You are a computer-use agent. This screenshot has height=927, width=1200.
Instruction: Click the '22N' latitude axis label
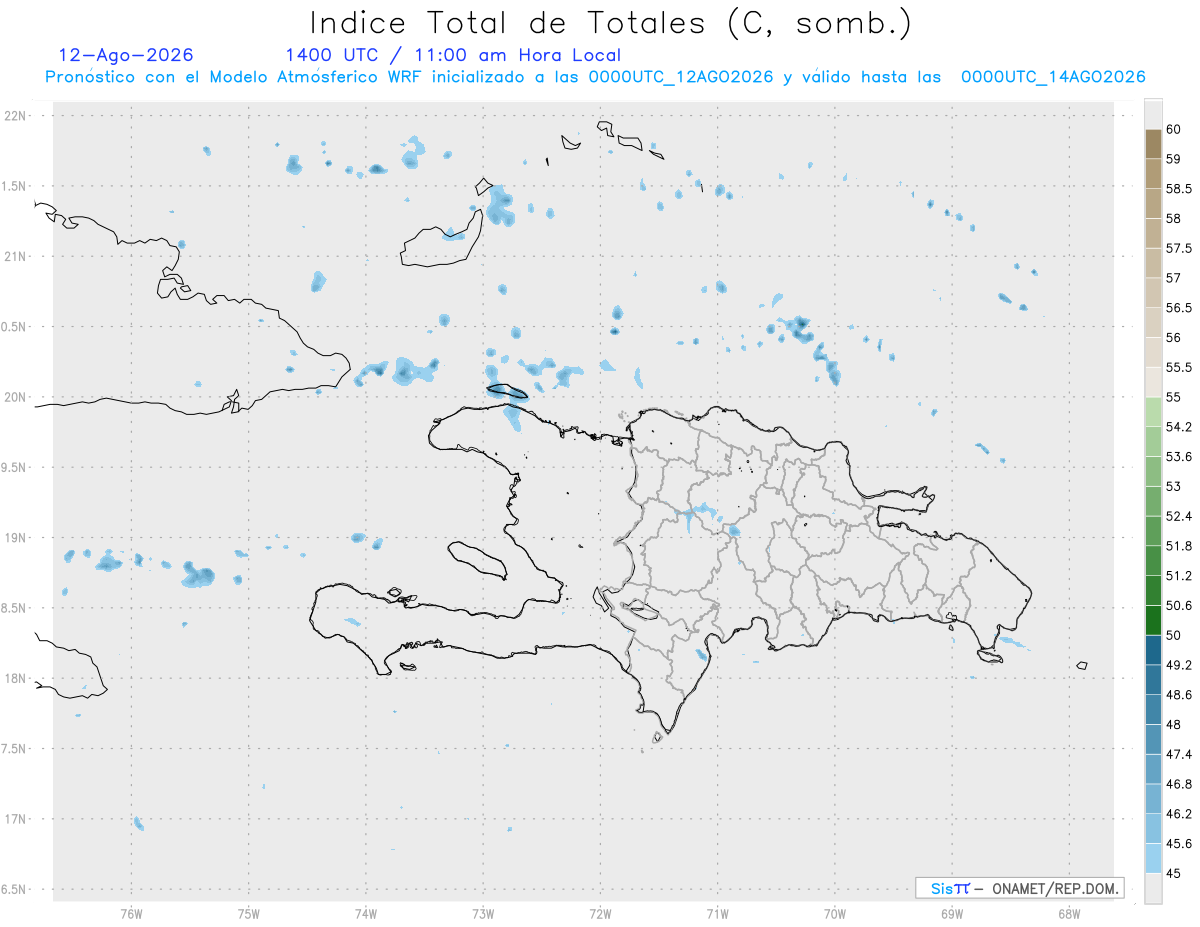click(x=17, y=116)
